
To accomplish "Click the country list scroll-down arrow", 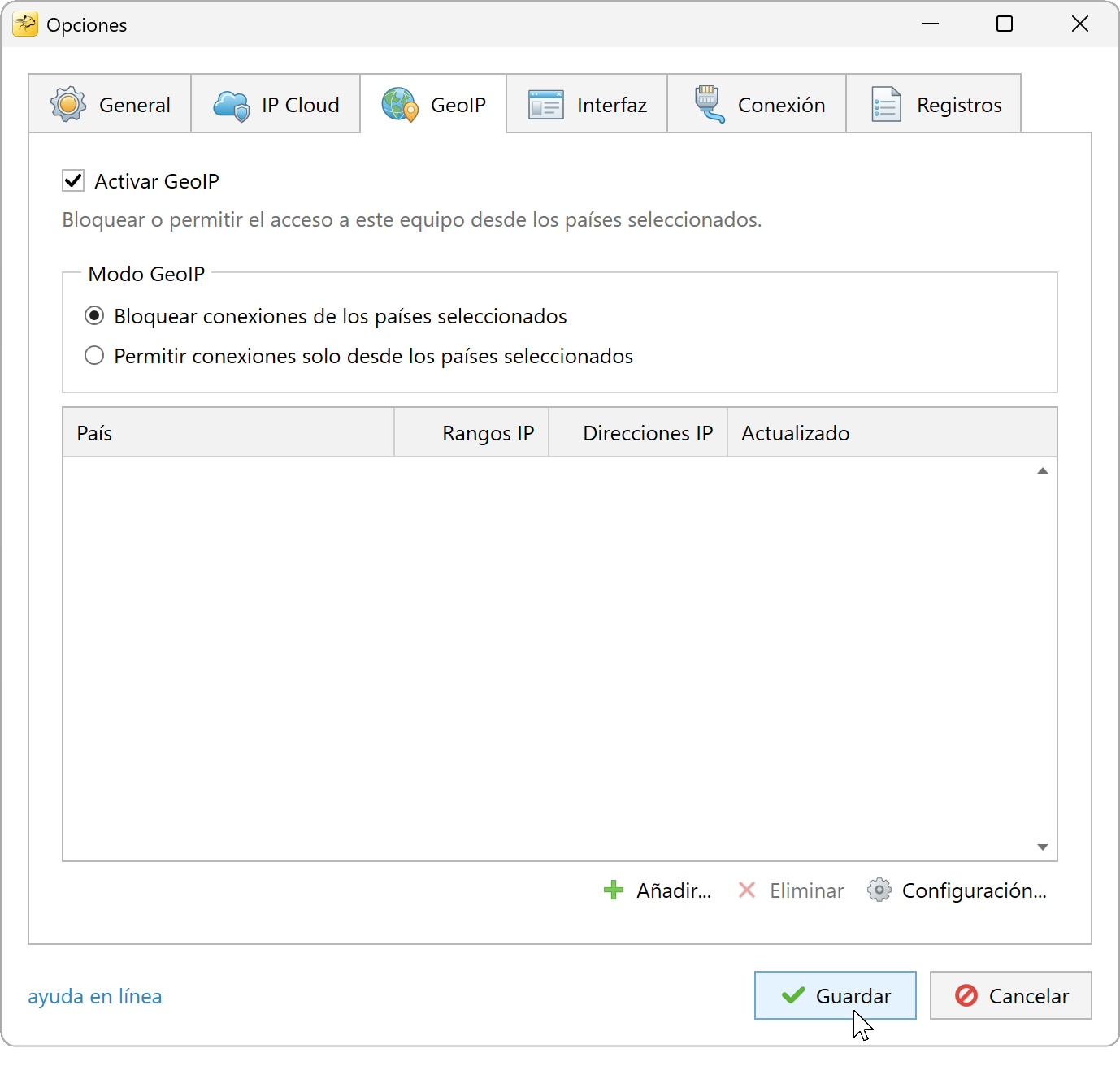I will pyautogui.click(x=1043, y=847).
